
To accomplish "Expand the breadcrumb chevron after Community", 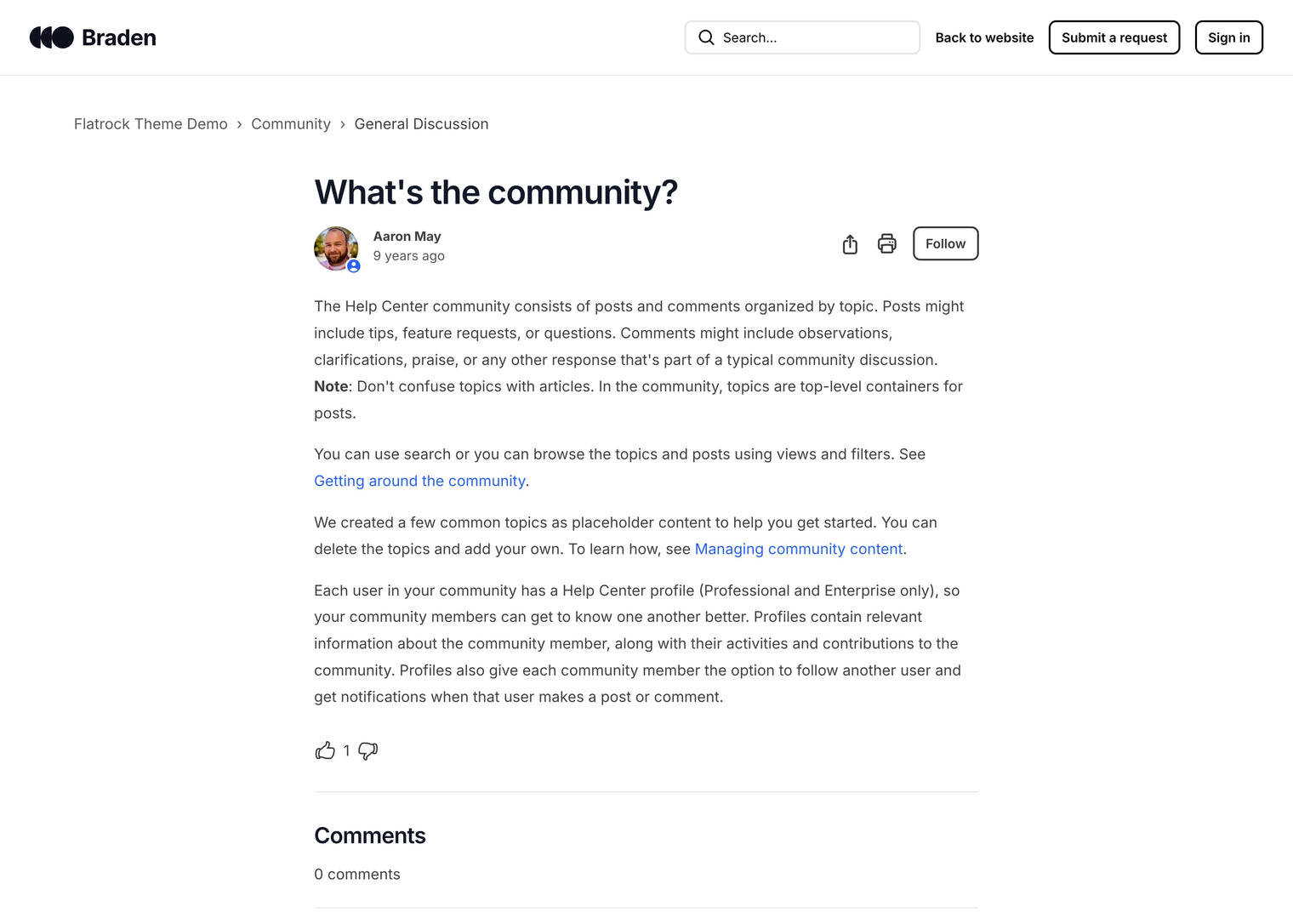I will 342,124.
